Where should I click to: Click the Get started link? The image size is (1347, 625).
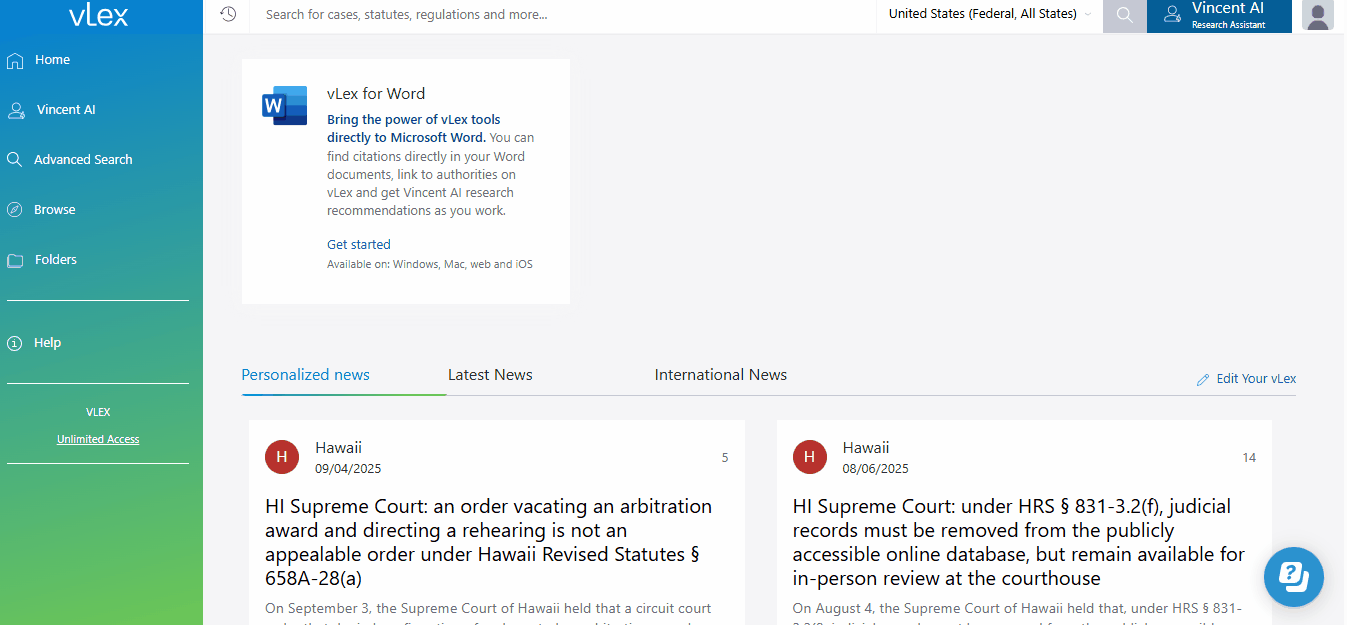358,244
